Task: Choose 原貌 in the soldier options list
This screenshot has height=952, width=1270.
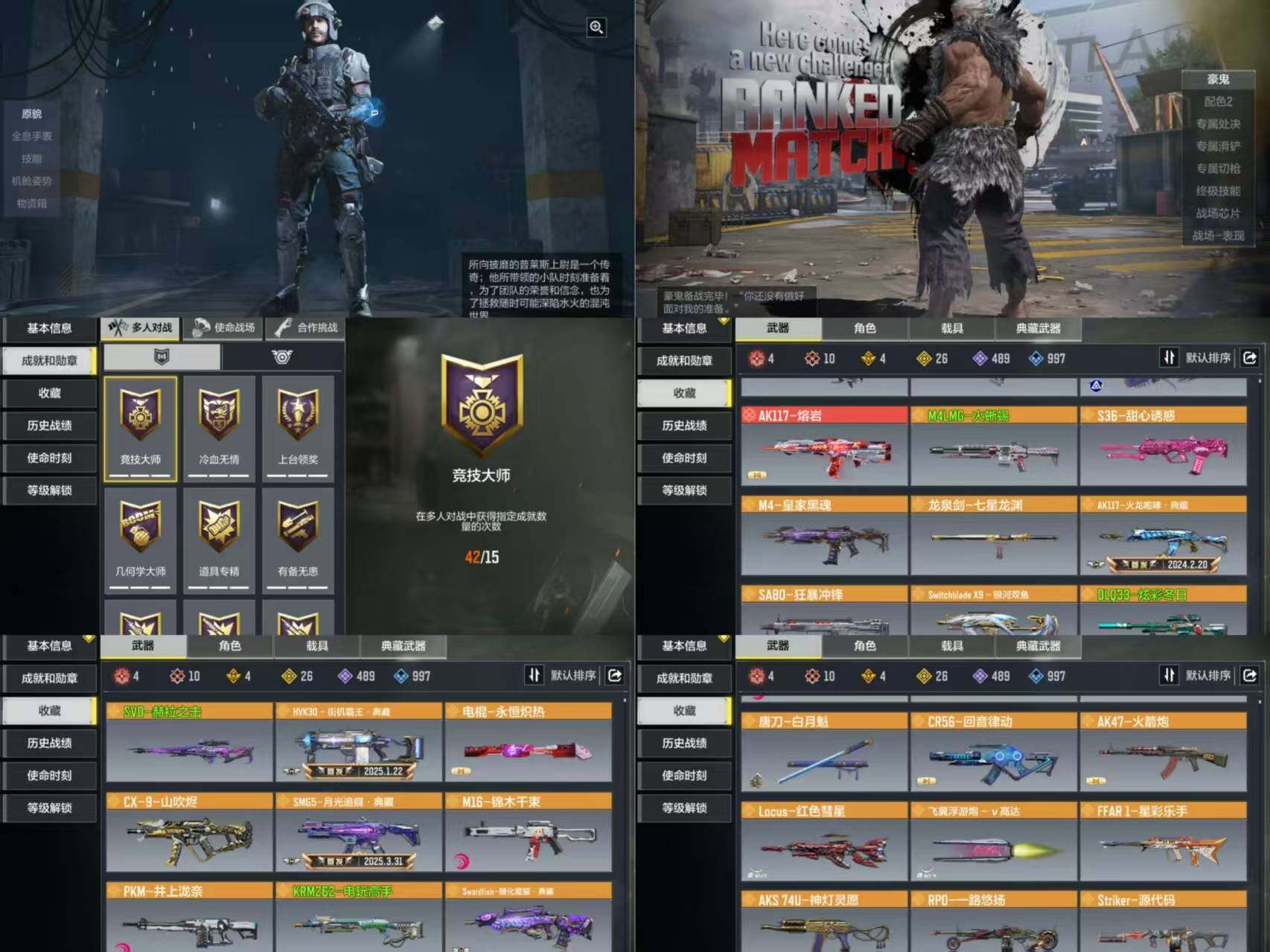Action: pos(32,114)
